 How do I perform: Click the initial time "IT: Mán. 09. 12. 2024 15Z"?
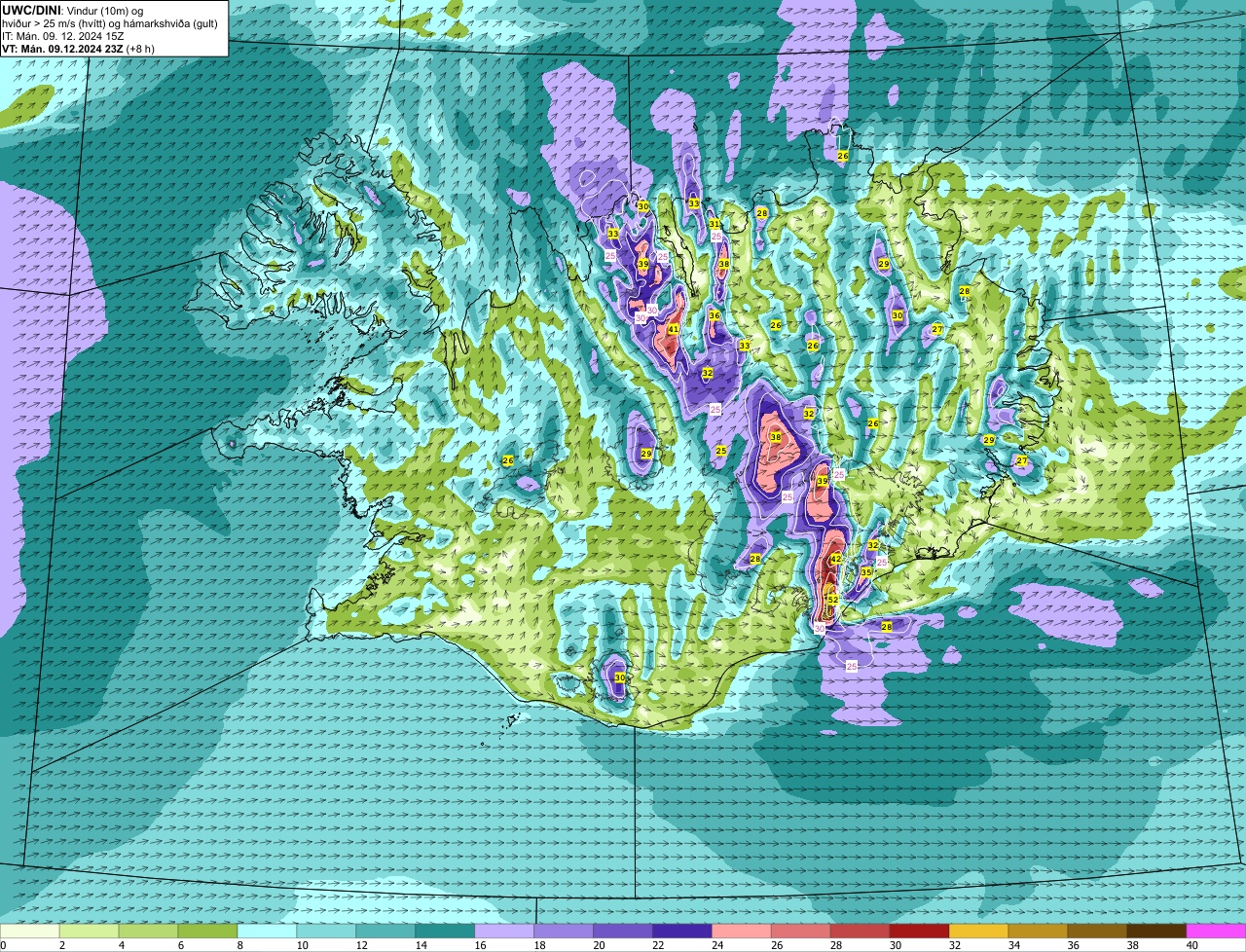pos(61,35)
